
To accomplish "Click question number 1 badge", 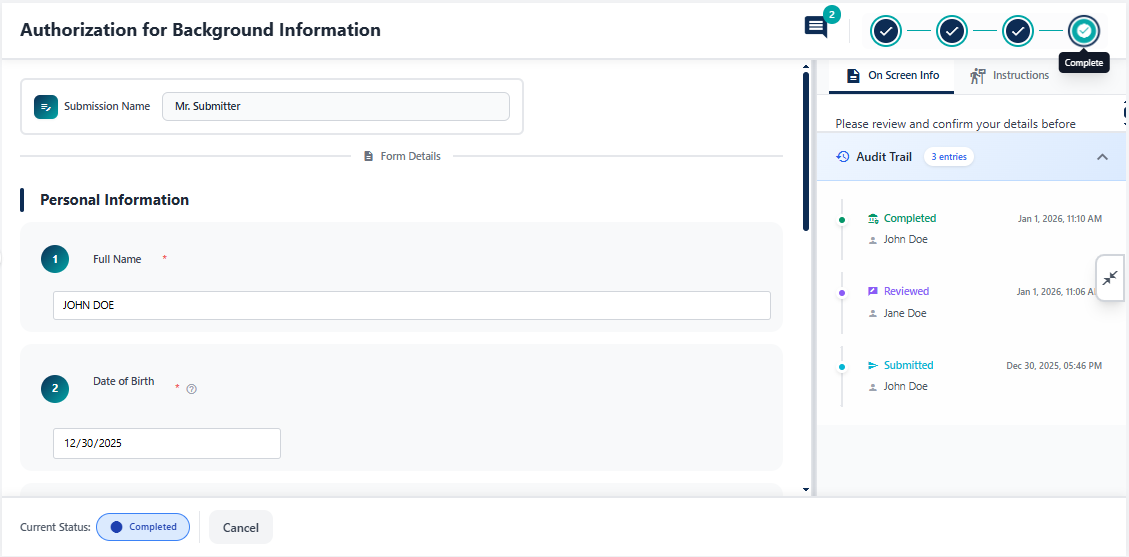I will pos(55,259).
